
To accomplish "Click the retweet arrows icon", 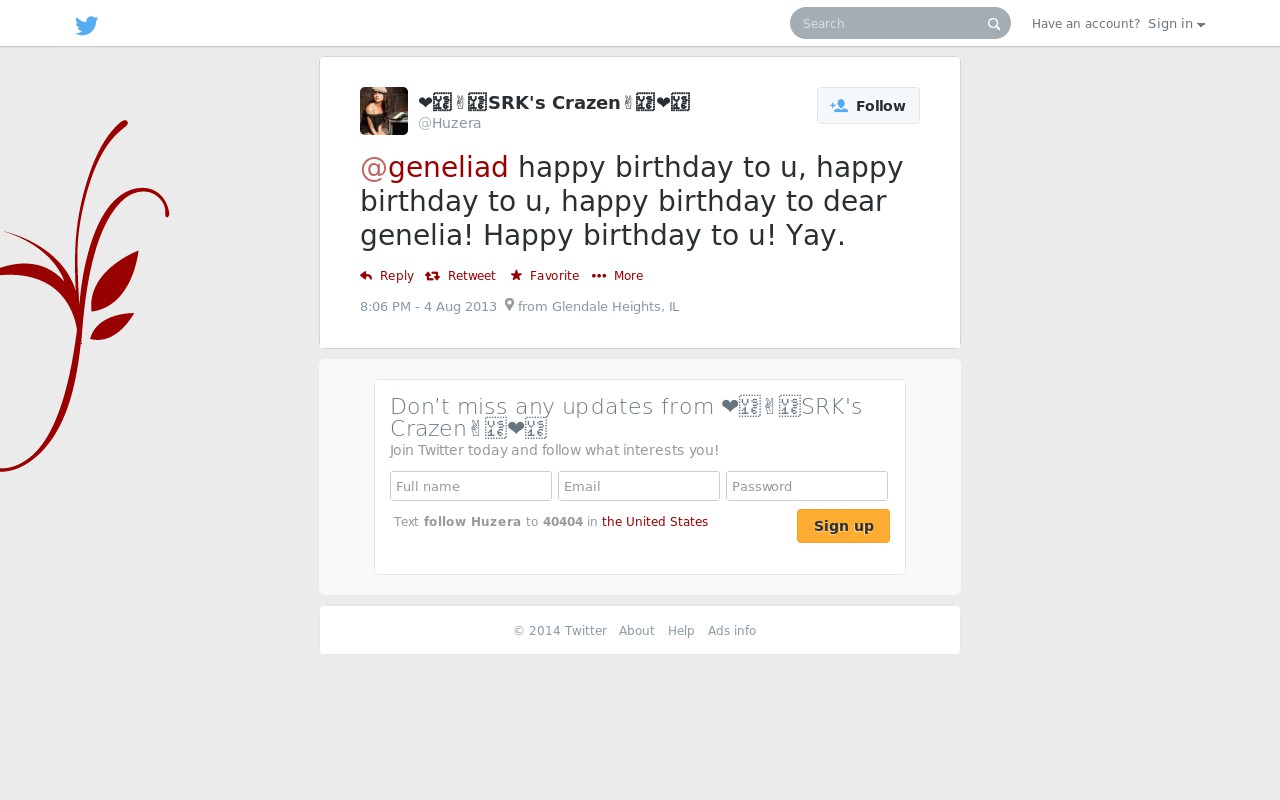I will click(x=432, y=276).
